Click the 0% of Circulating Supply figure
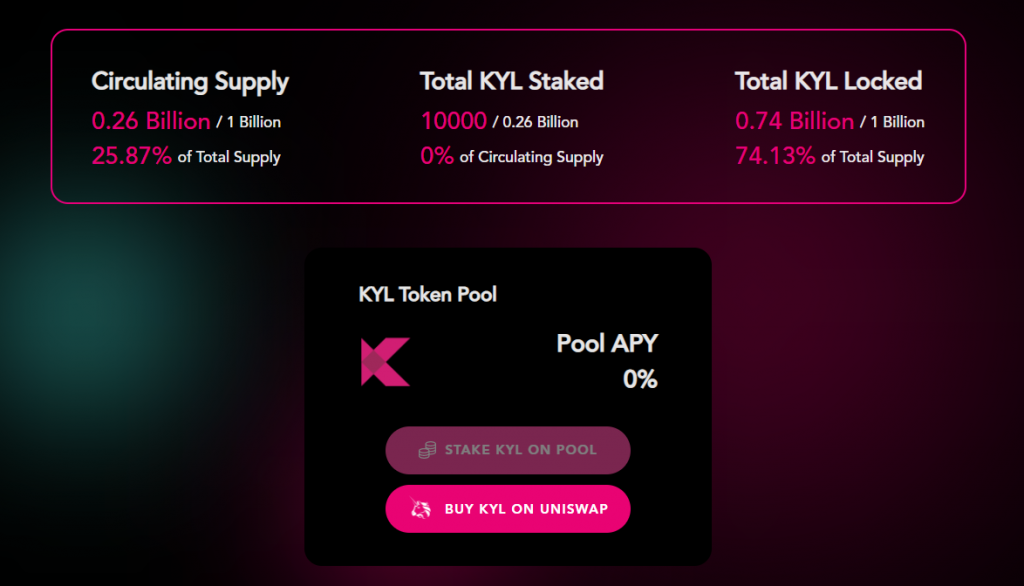Image resolution: width=1024 pixels, height=586 pixels. coord(437,156)
